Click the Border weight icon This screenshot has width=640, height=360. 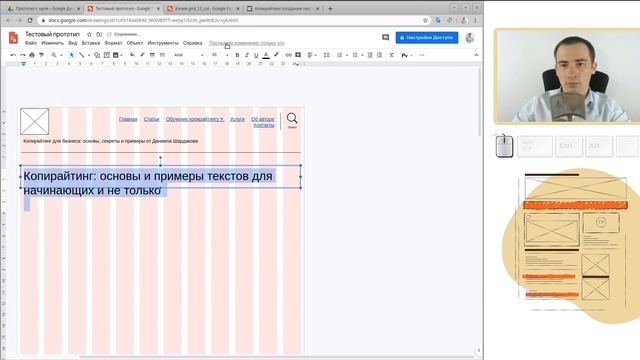pyautogui.click(x=152, y=55)
